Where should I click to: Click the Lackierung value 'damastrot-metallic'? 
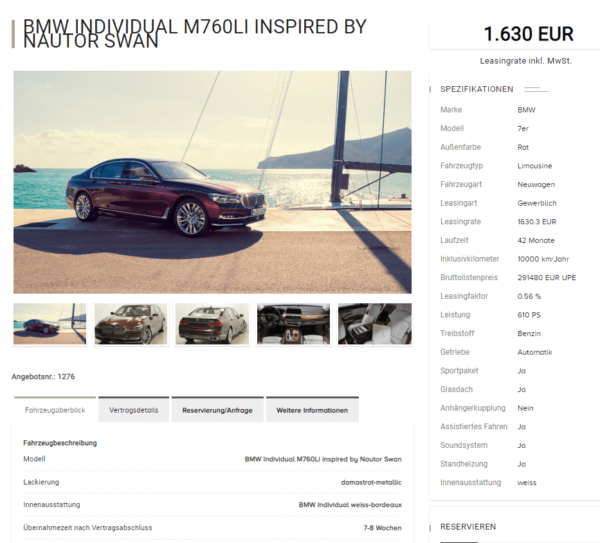click(x=371, y=483)
